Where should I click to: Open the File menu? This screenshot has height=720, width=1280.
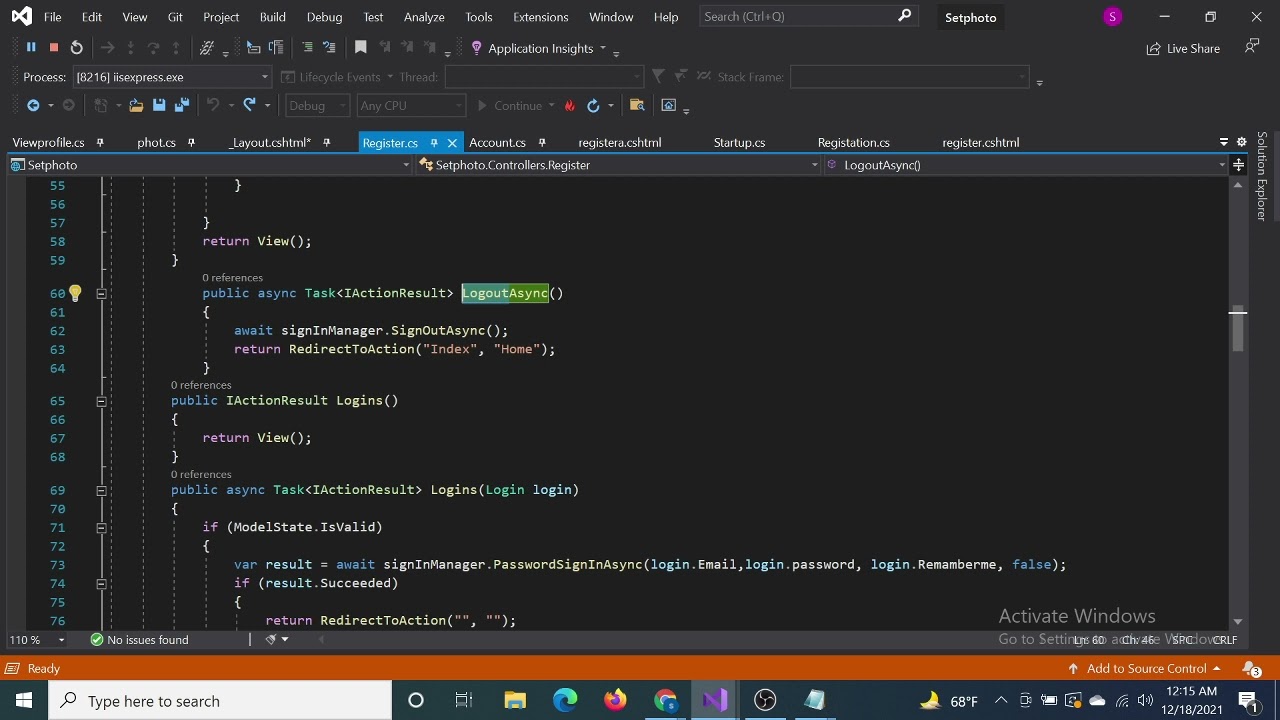coord(52,17)
